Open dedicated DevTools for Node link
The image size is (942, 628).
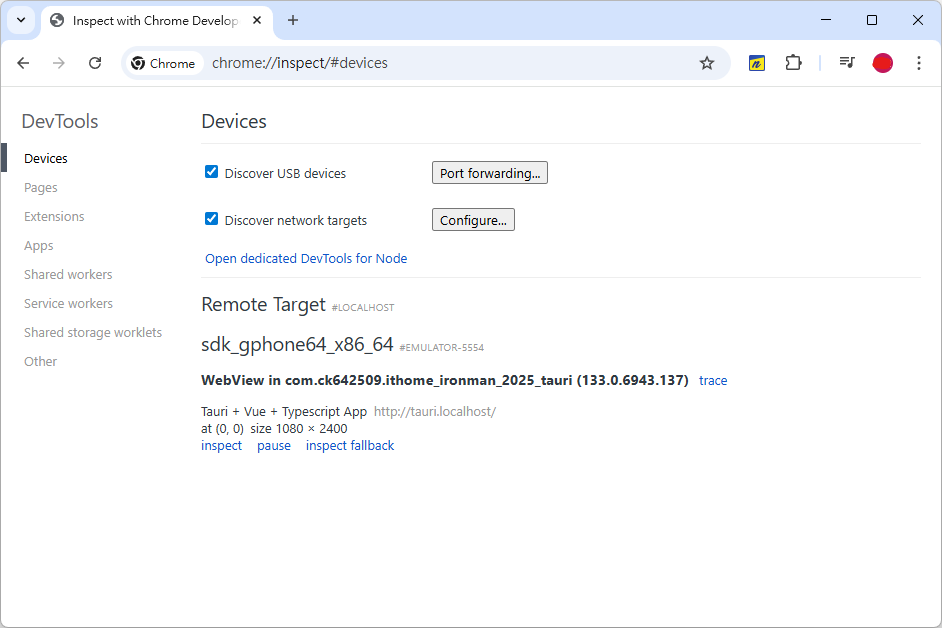[306, 258]
